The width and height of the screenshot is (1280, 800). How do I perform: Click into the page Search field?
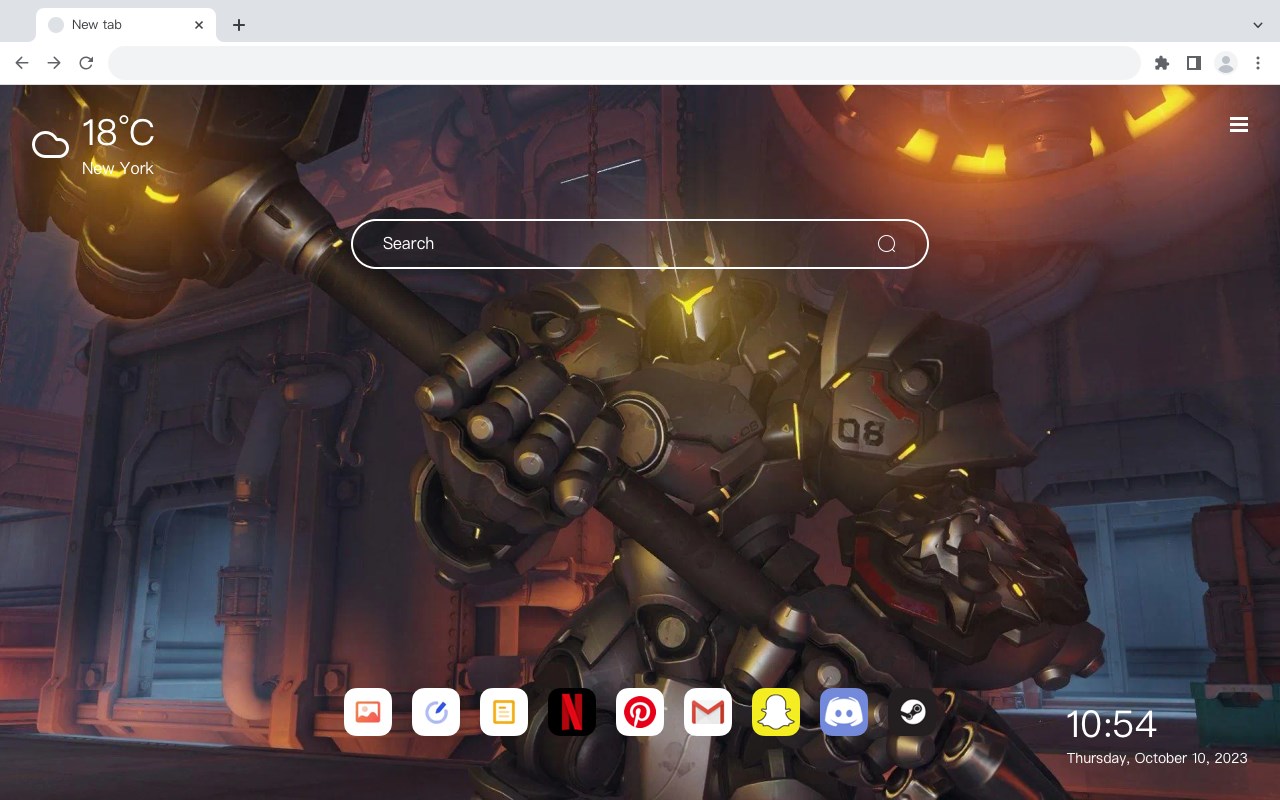click(x=640, y=244)
